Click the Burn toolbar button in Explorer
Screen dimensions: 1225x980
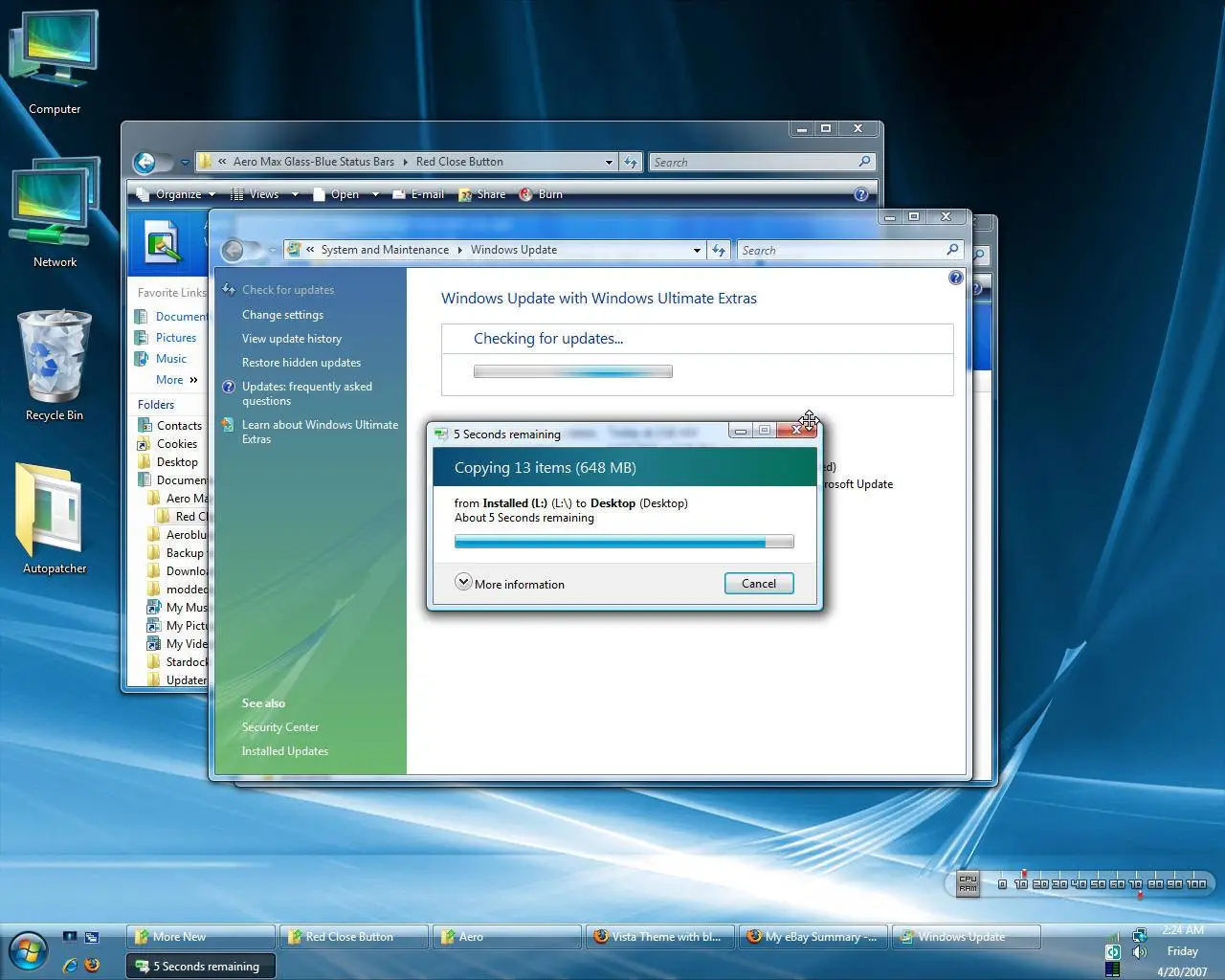pyautogui.click(x=541, y=194)
